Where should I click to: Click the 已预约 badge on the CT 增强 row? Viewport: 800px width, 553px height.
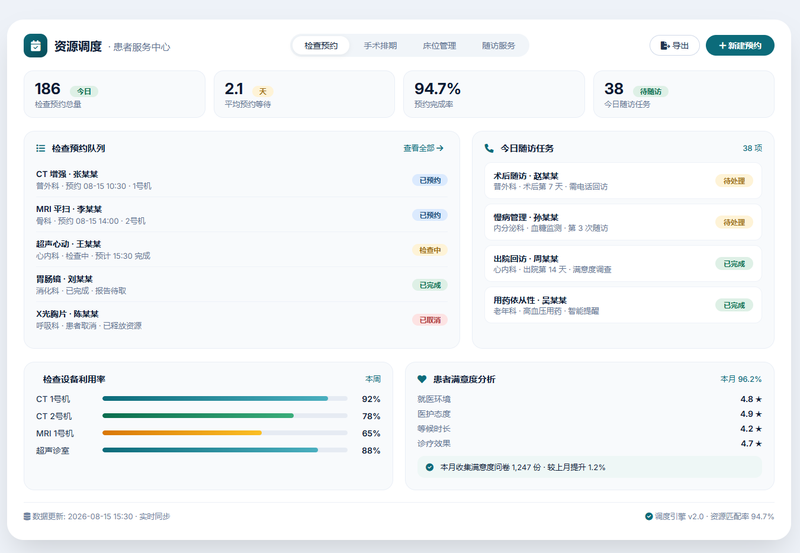coord(430,180)
